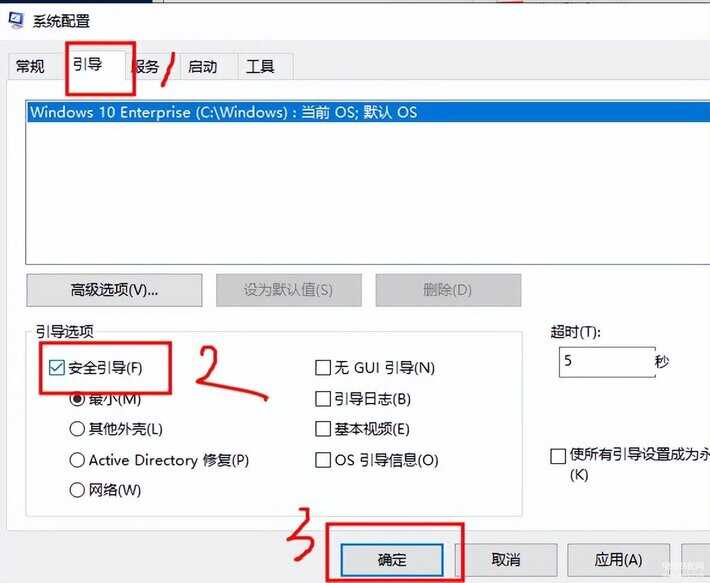
Task: Open the 引导 tab
Action: (96, 65)
